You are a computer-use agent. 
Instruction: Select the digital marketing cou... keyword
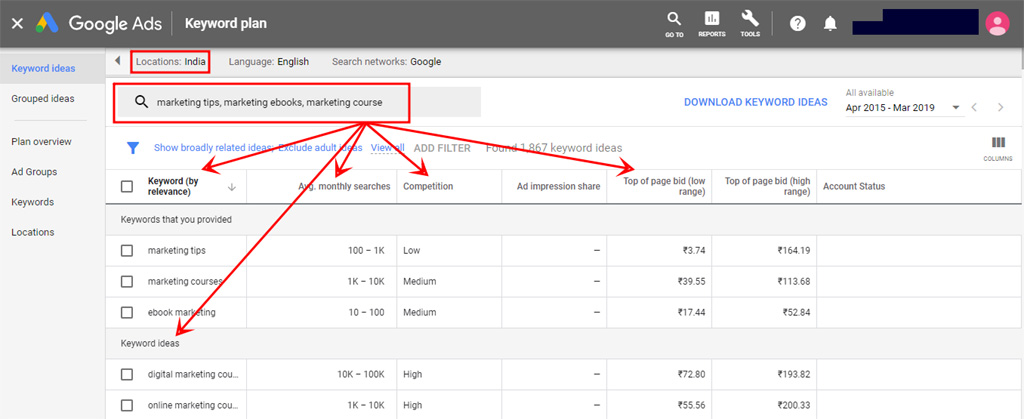coord(193,375)
